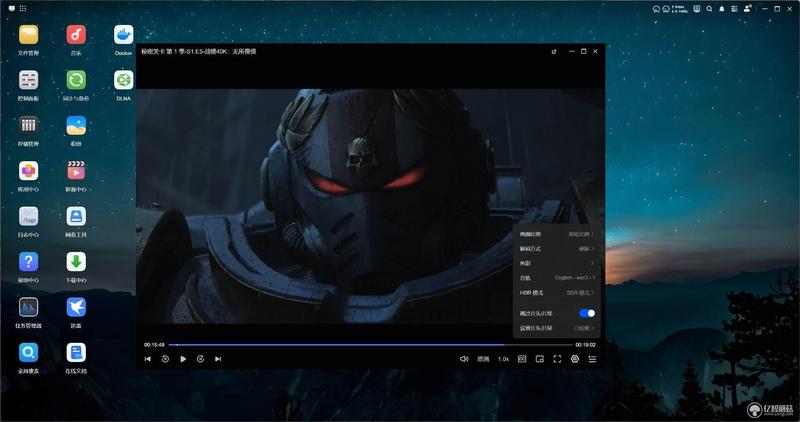Click the tray icon left of search
The width and height of the screenshot is (800, 422).
click(x=696, y=9)
